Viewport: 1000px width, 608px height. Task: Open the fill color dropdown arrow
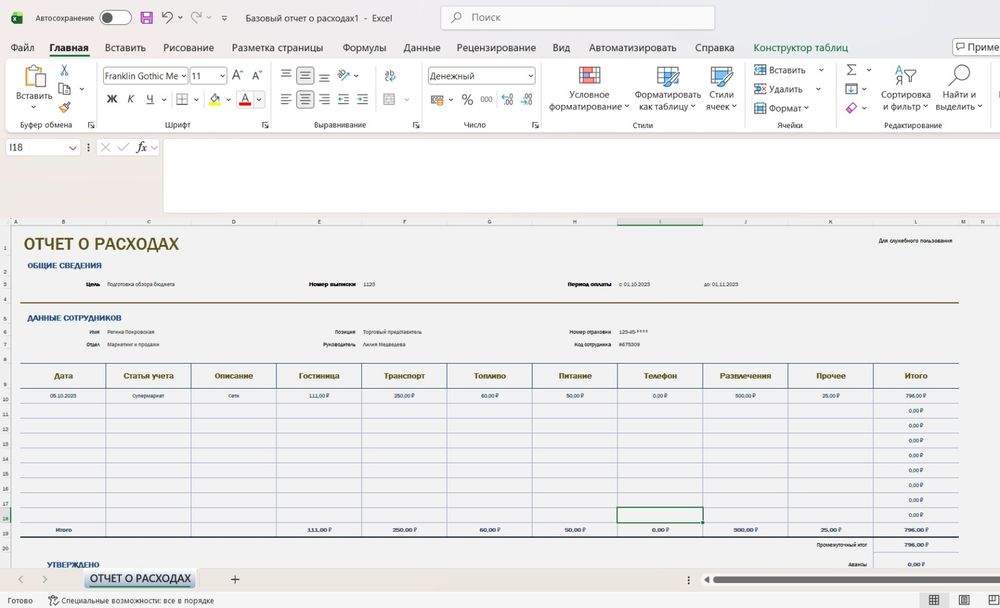point(228,100)
